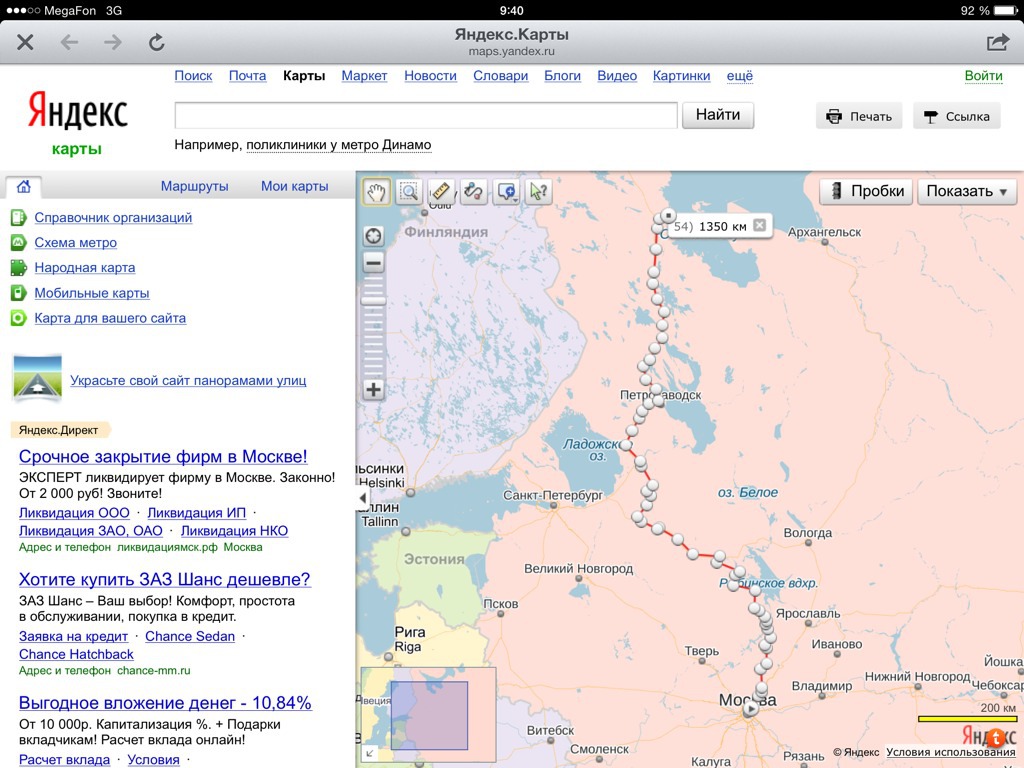
Task: Click the route start marker at Москва
Action: click(x=750, y=709)
